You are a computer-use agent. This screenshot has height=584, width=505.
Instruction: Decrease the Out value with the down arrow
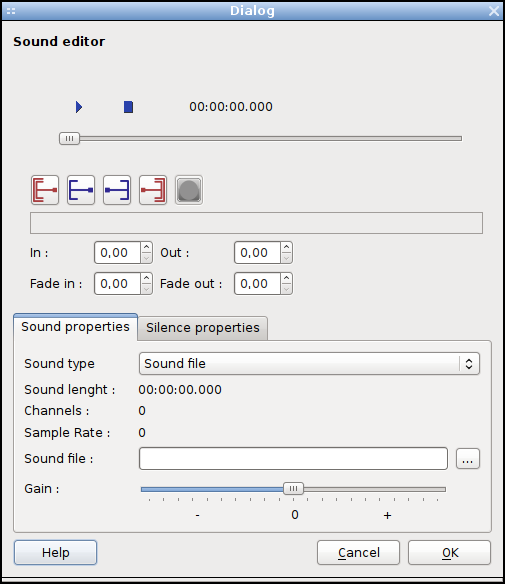(286, 258)
